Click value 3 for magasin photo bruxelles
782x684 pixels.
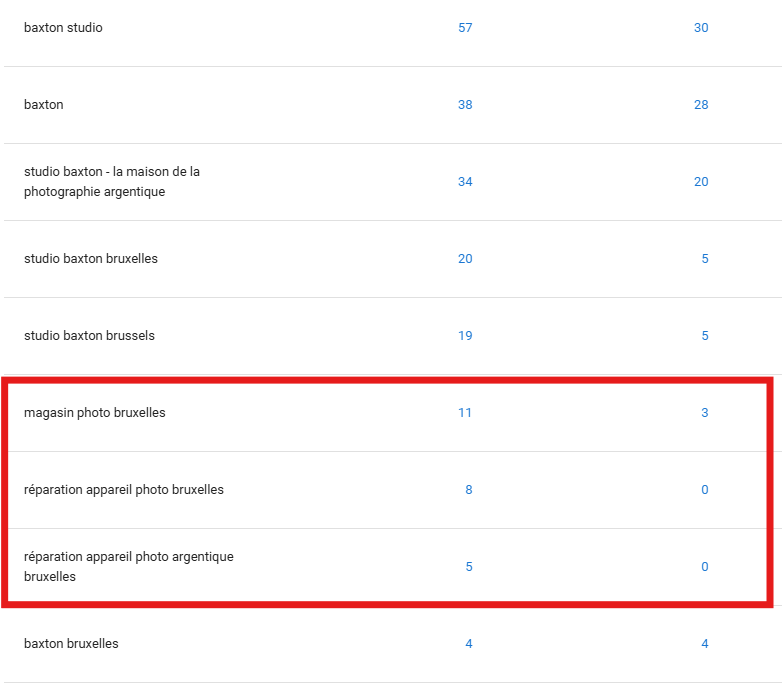tap(705, 413)
